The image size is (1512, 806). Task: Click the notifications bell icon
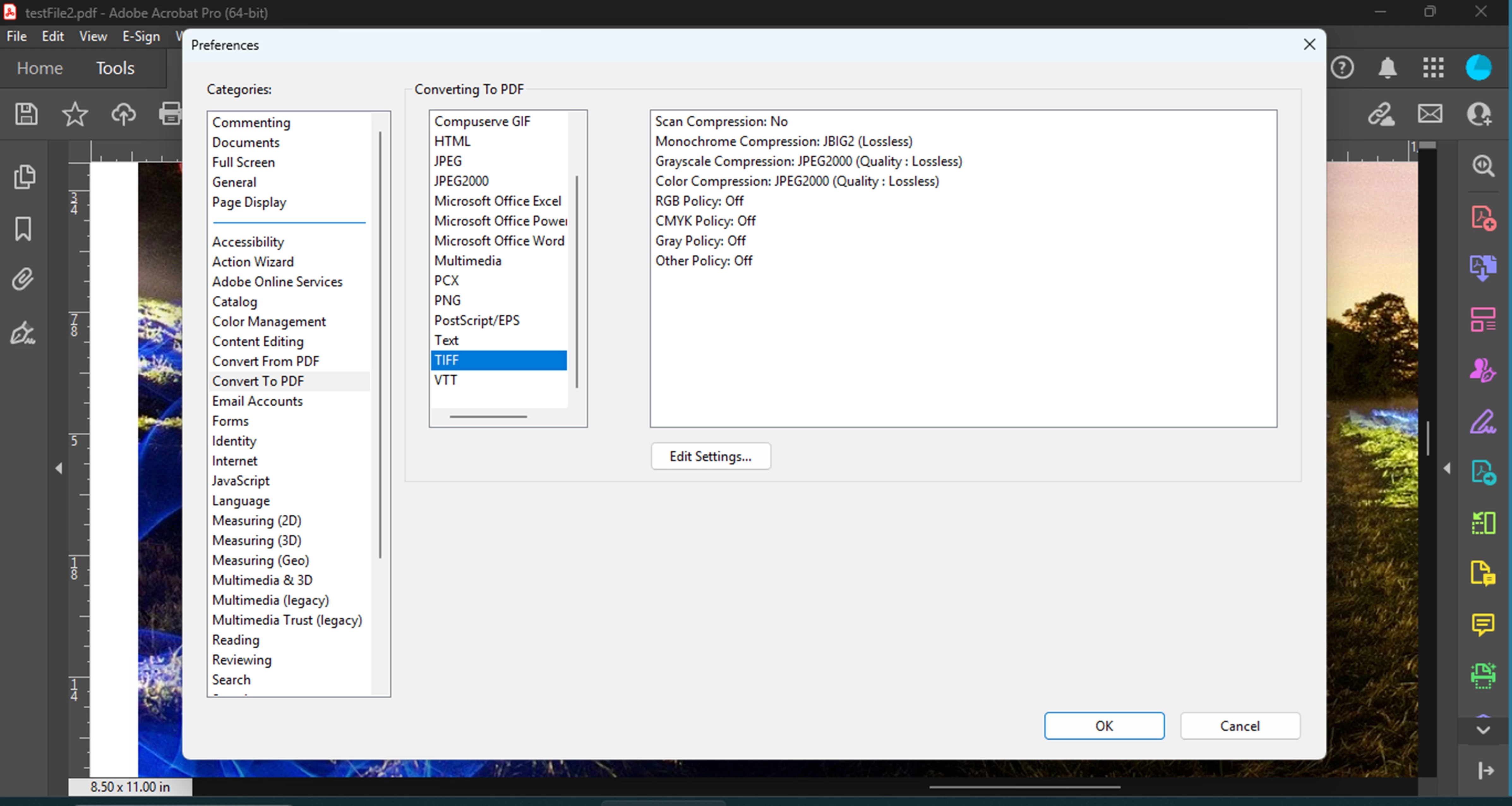pos(1387,68)
